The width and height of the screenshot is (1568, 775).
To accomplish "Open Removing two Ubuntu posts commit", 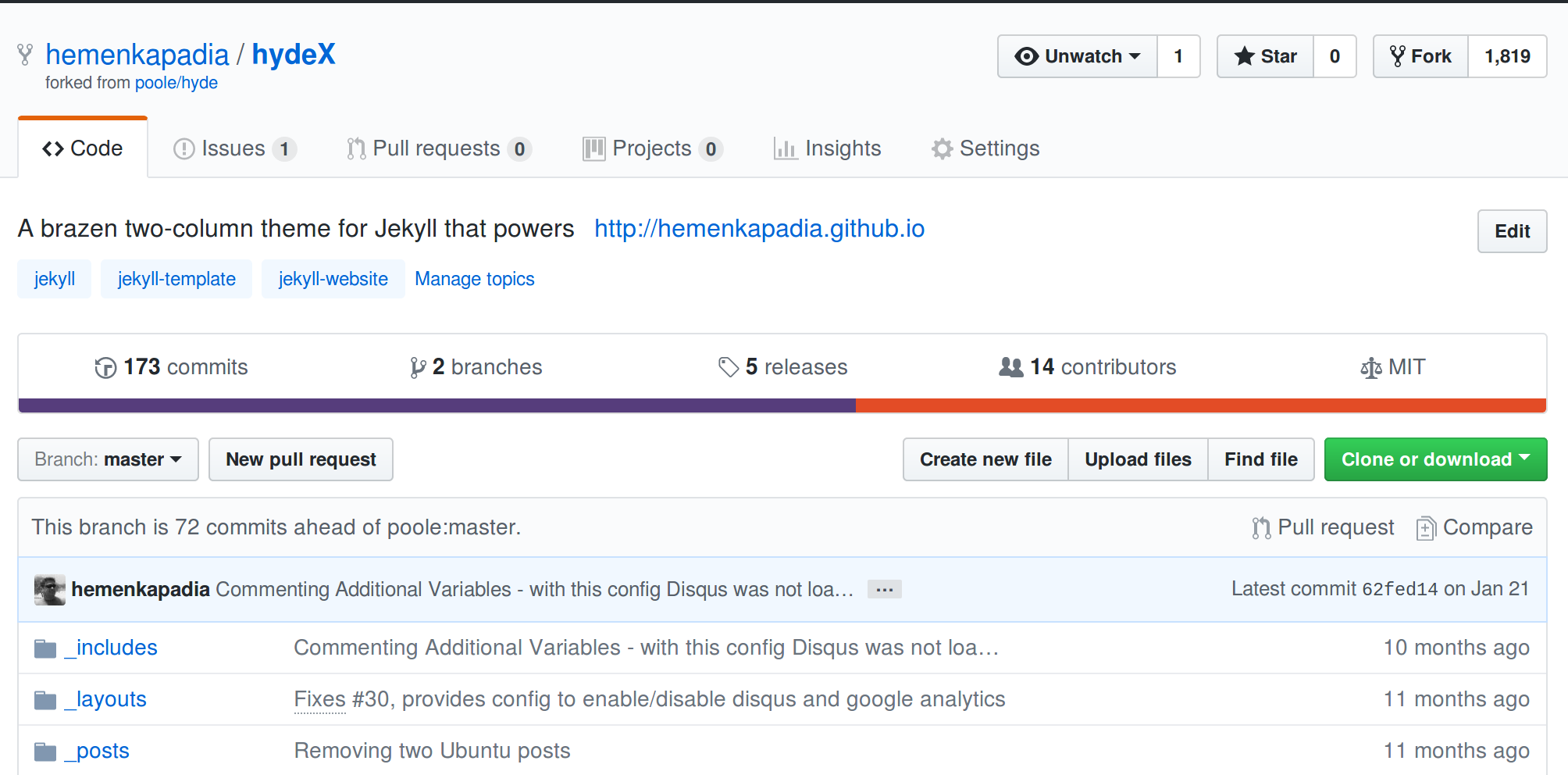I will [x=433, y=751].
